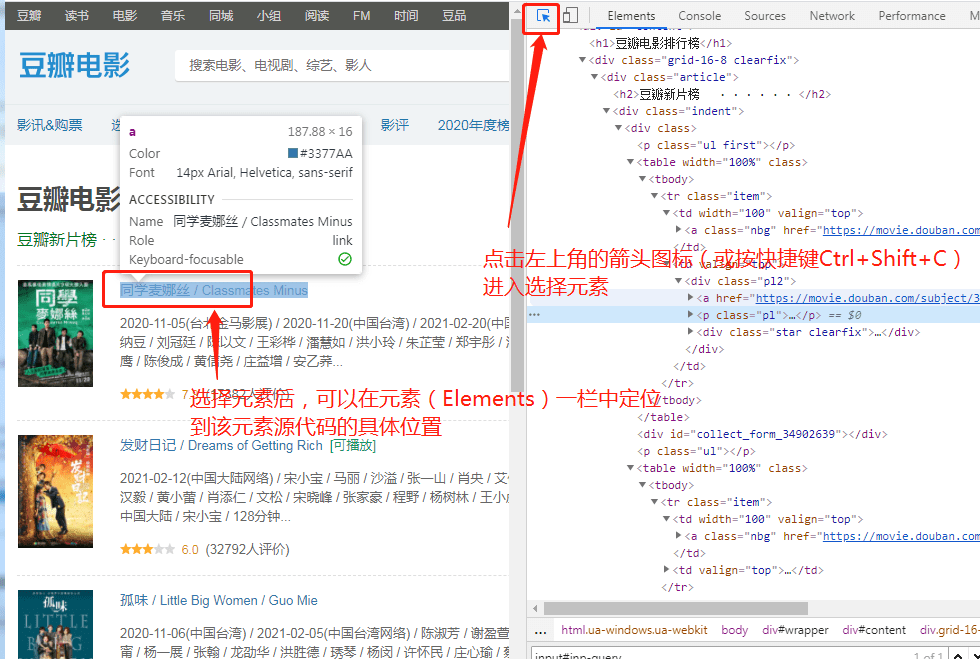Expand the a href movie.douban.com/subject node
The width and height of the screenshot is (980, 659).
tap(690, 298)
